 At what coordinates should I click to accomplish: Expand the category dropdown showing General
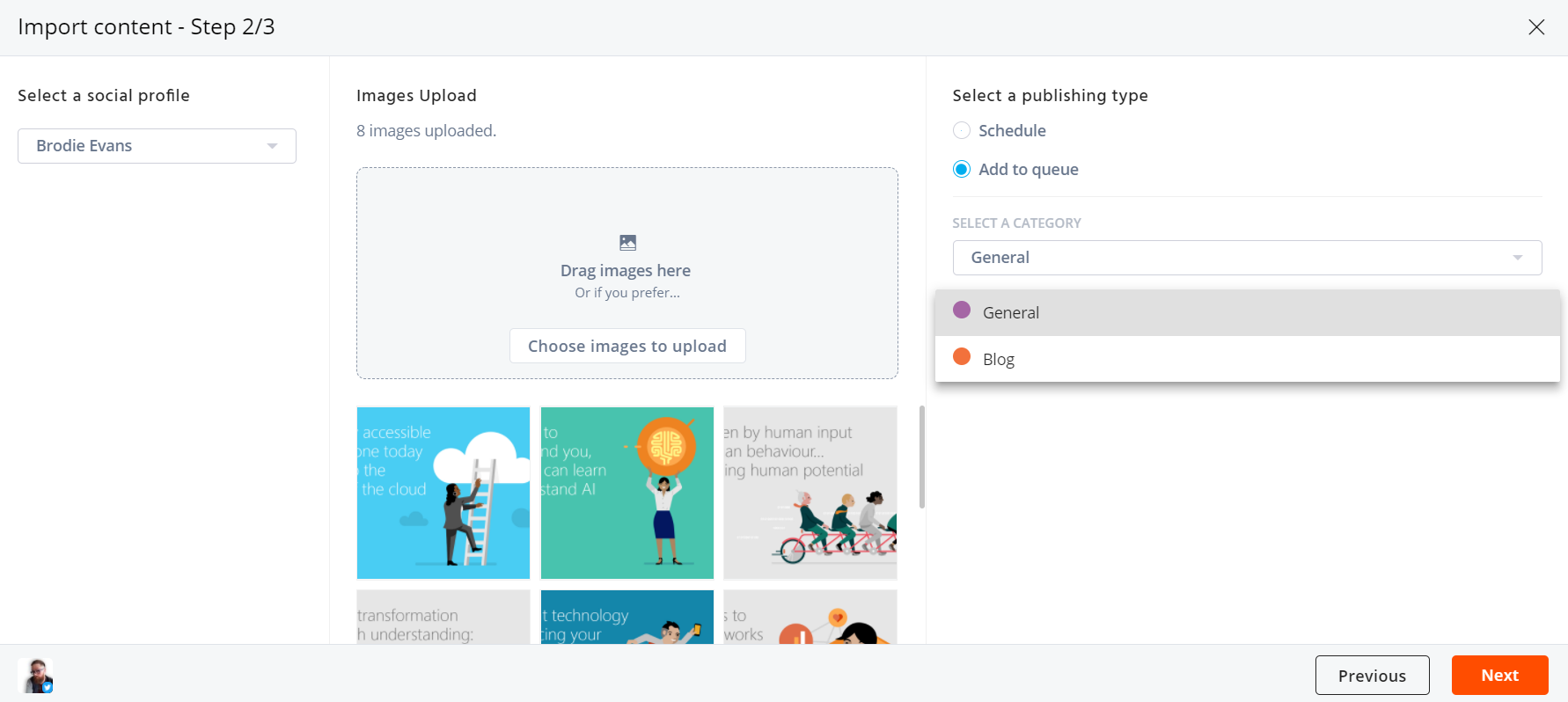coord(1247,258)
